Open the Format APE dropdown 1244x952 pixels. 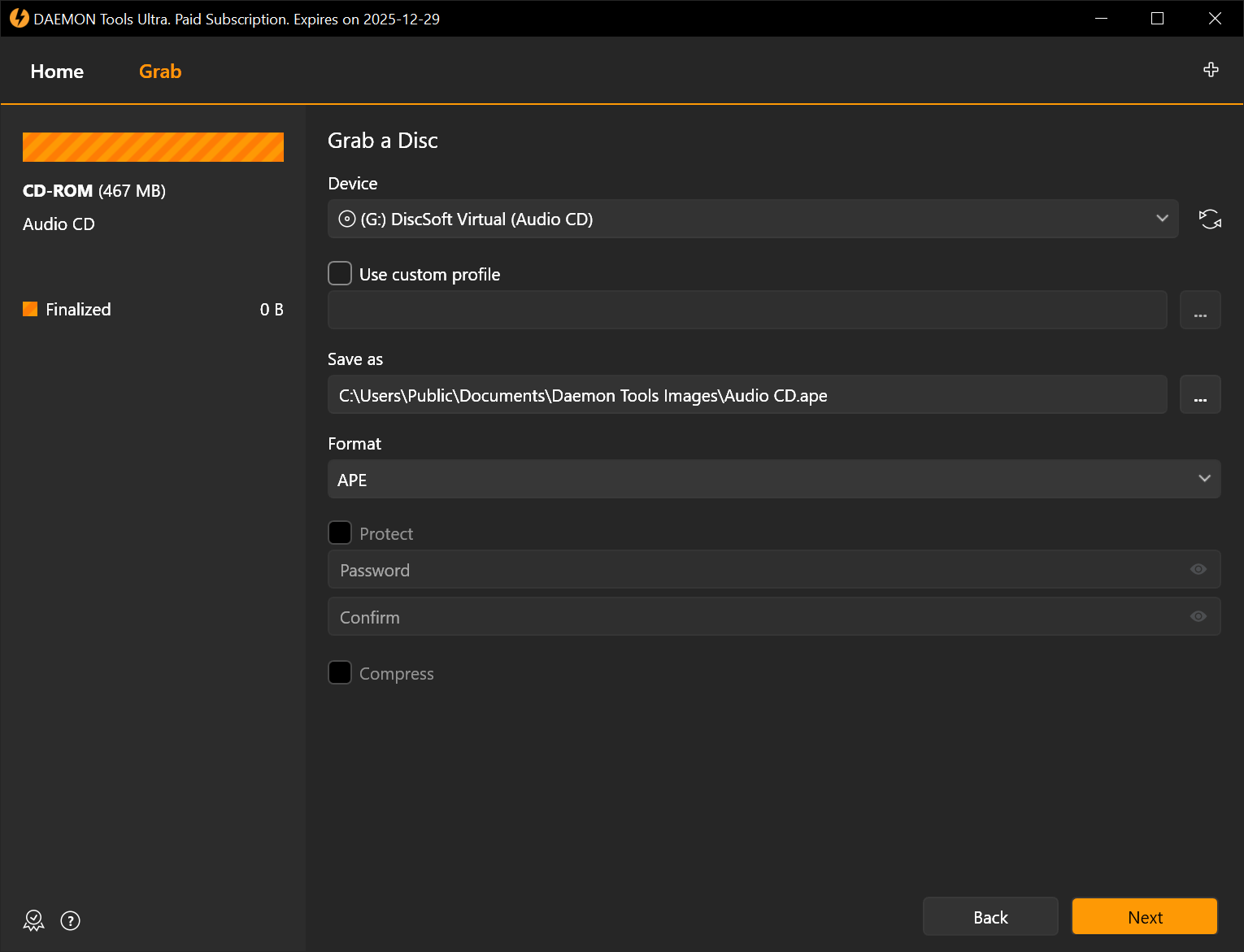[x=773, y=480]
